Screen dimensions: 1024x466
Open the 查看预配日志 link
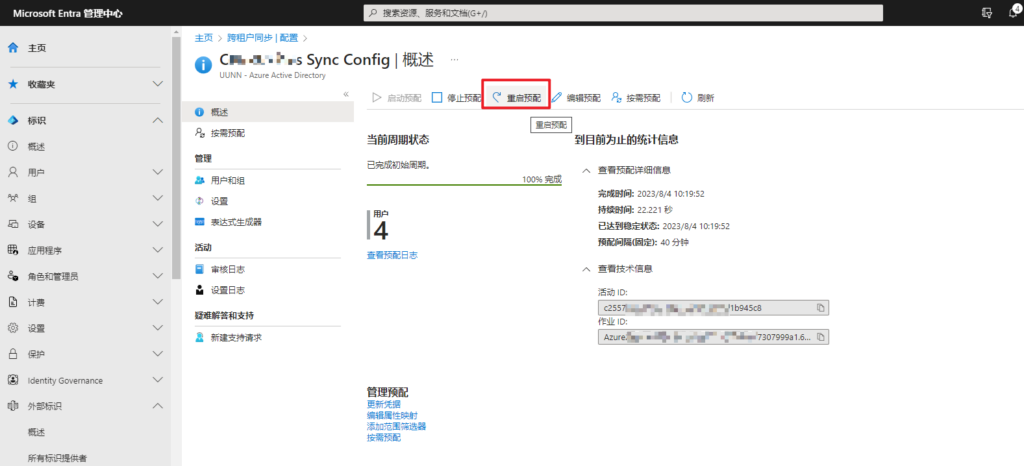tap(392, 255)
